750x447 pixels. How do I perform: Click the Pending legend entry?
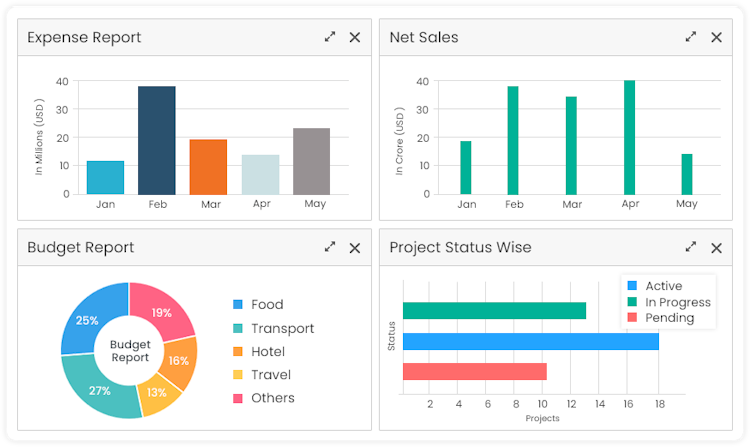[x=669, y=318]
